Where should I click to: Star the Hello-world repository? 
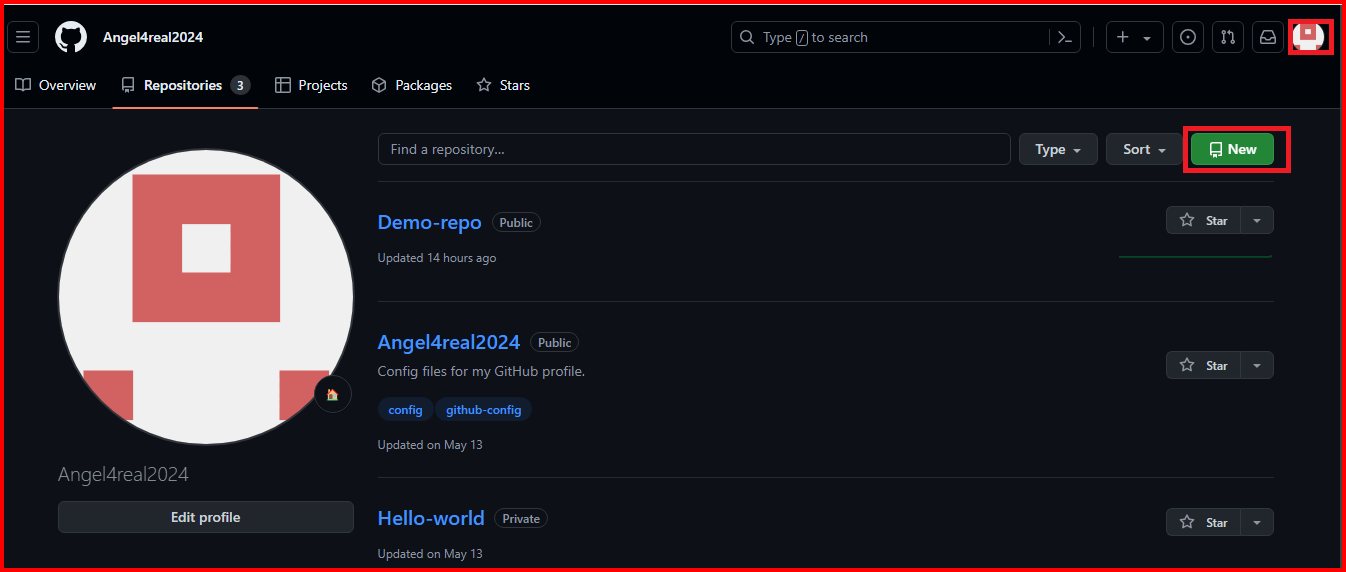(1204, 522)
